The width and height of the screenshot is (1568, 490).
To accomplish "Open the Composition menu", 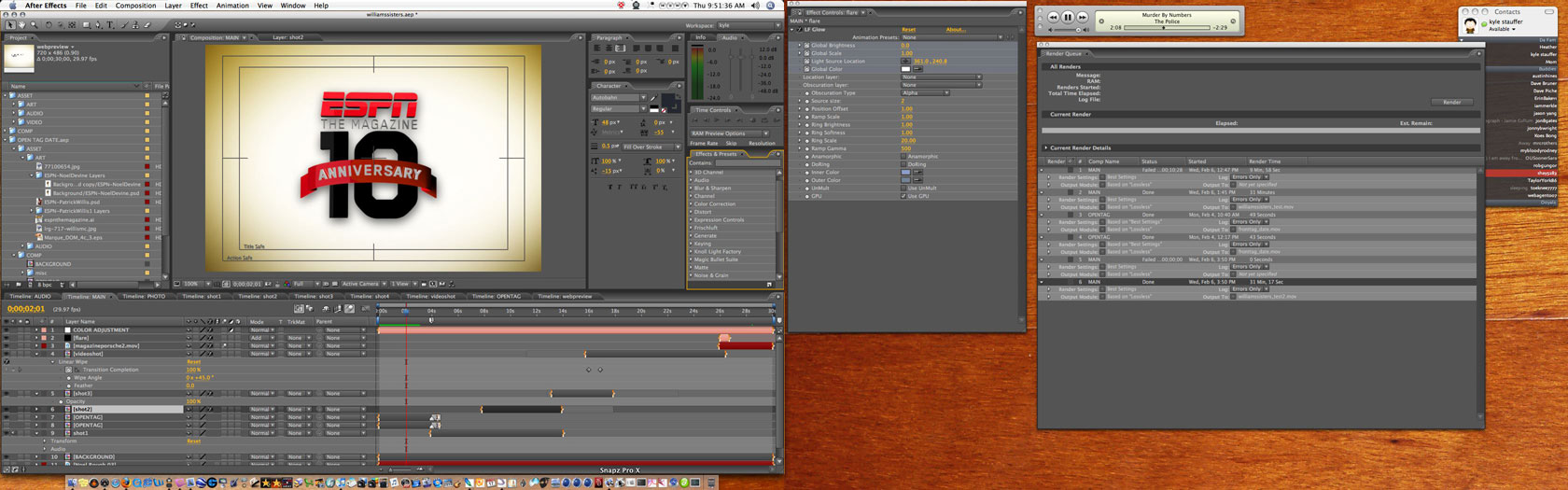I will coord(135,6).
